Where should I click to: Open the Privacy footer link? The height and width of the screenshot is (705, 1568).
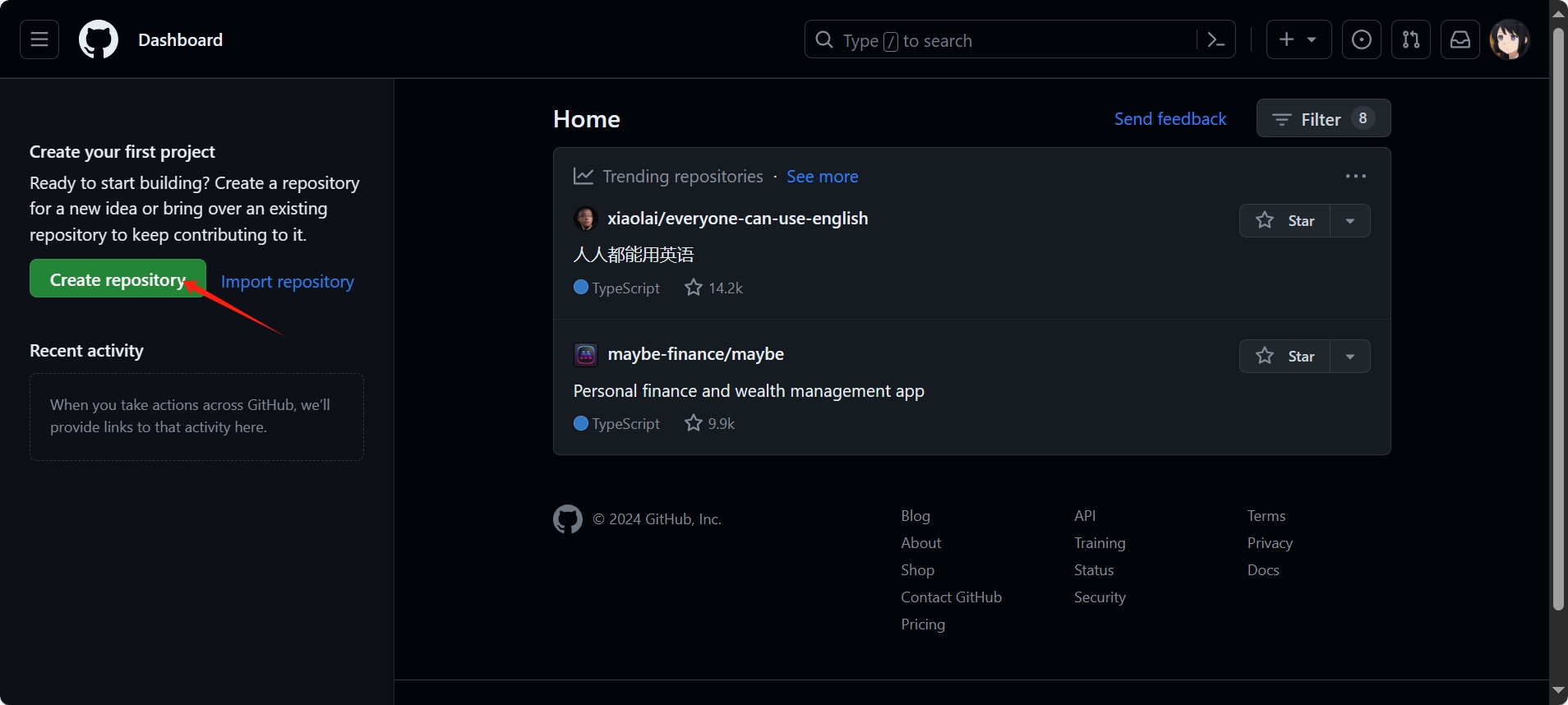(x=1270, y=543)
